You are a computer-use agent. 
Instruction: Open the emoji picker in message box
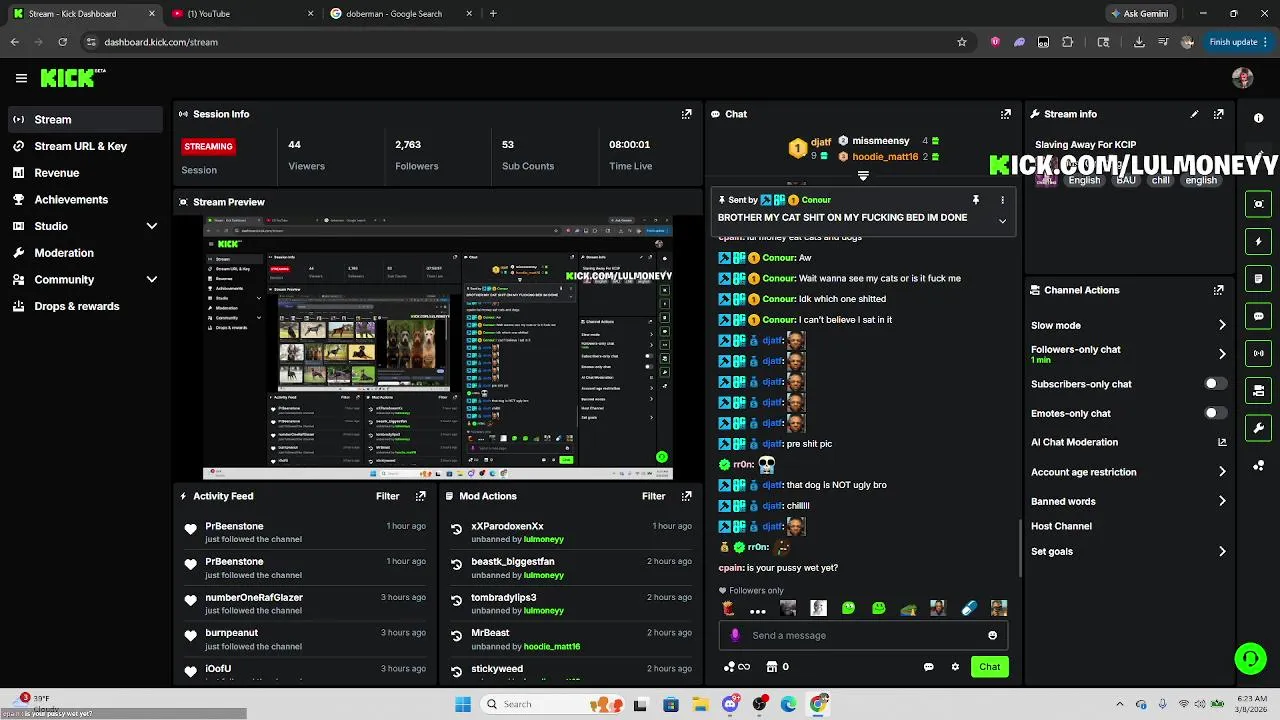click(x=992, y=635)
